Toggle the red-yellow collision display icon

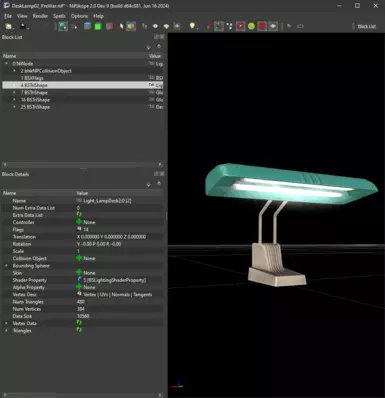(x=240, y=26)
